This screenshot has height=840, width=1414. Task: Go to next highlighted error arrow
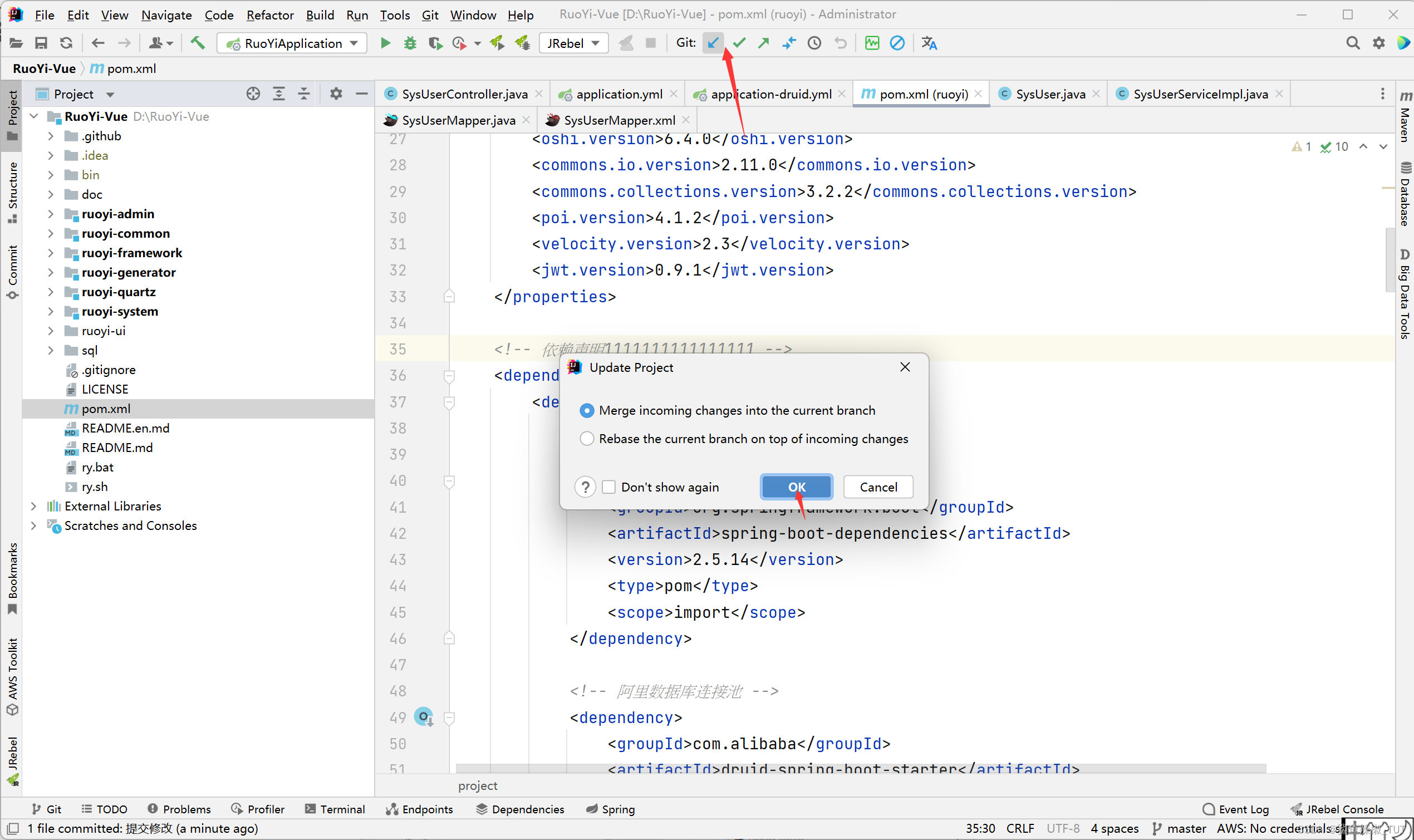pyautogui.click(x=1383, y=146)
